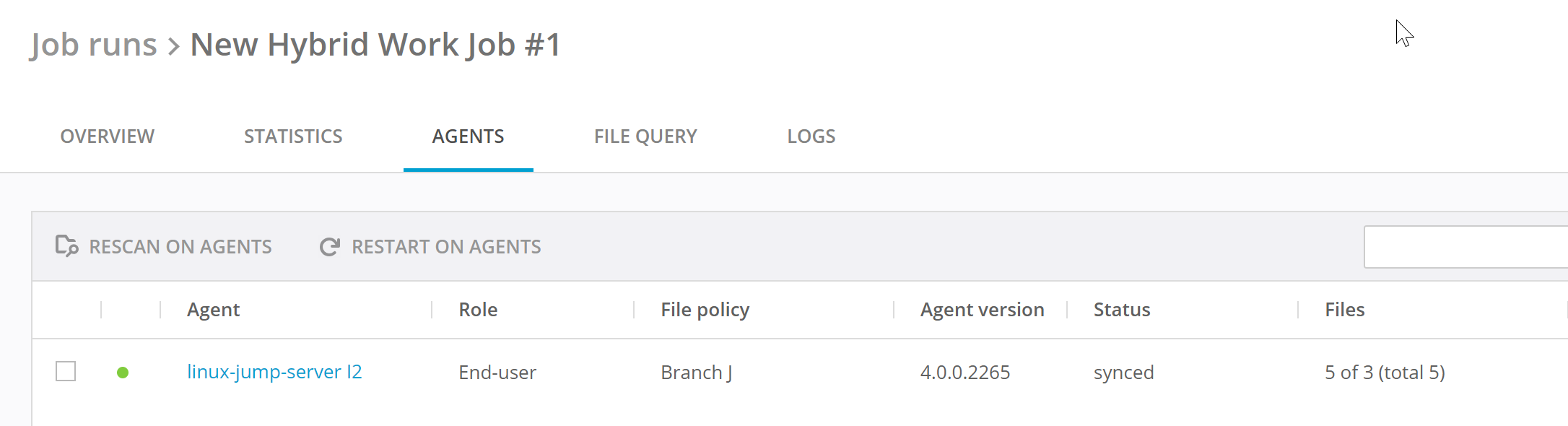Image resolution: width=1568 pixels, height=426 pixels.
Task: Go back to Job runs breadcrumb
Action: (x=93, y=45)
